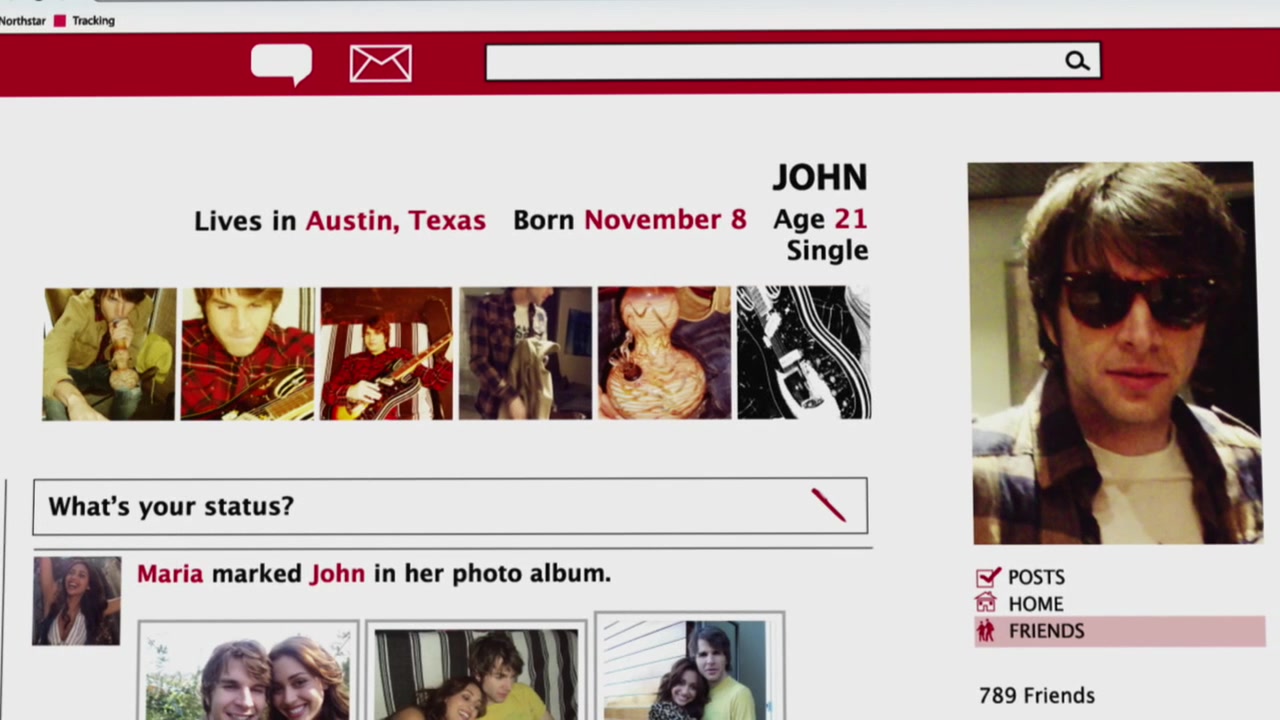Click the Friends people icon
The height and width of the screenshot is (720, 1280).
pos(986,631)
